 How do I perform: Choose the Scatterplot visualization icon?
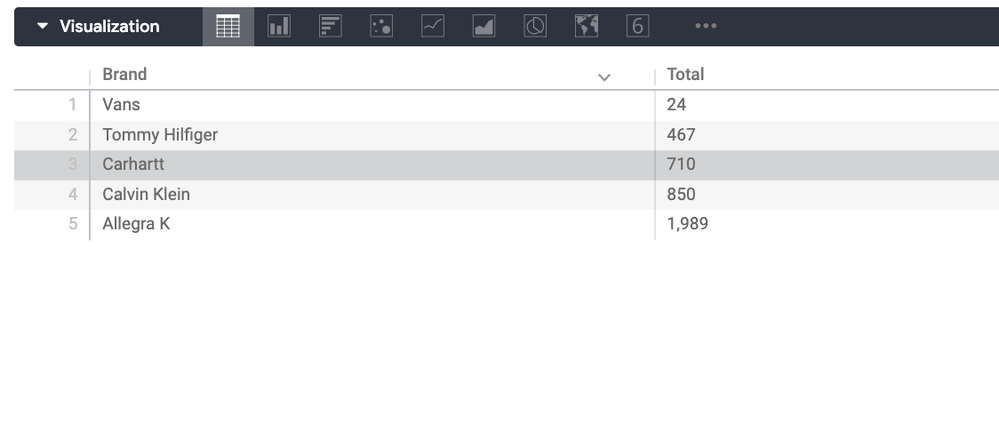[381, 26]
